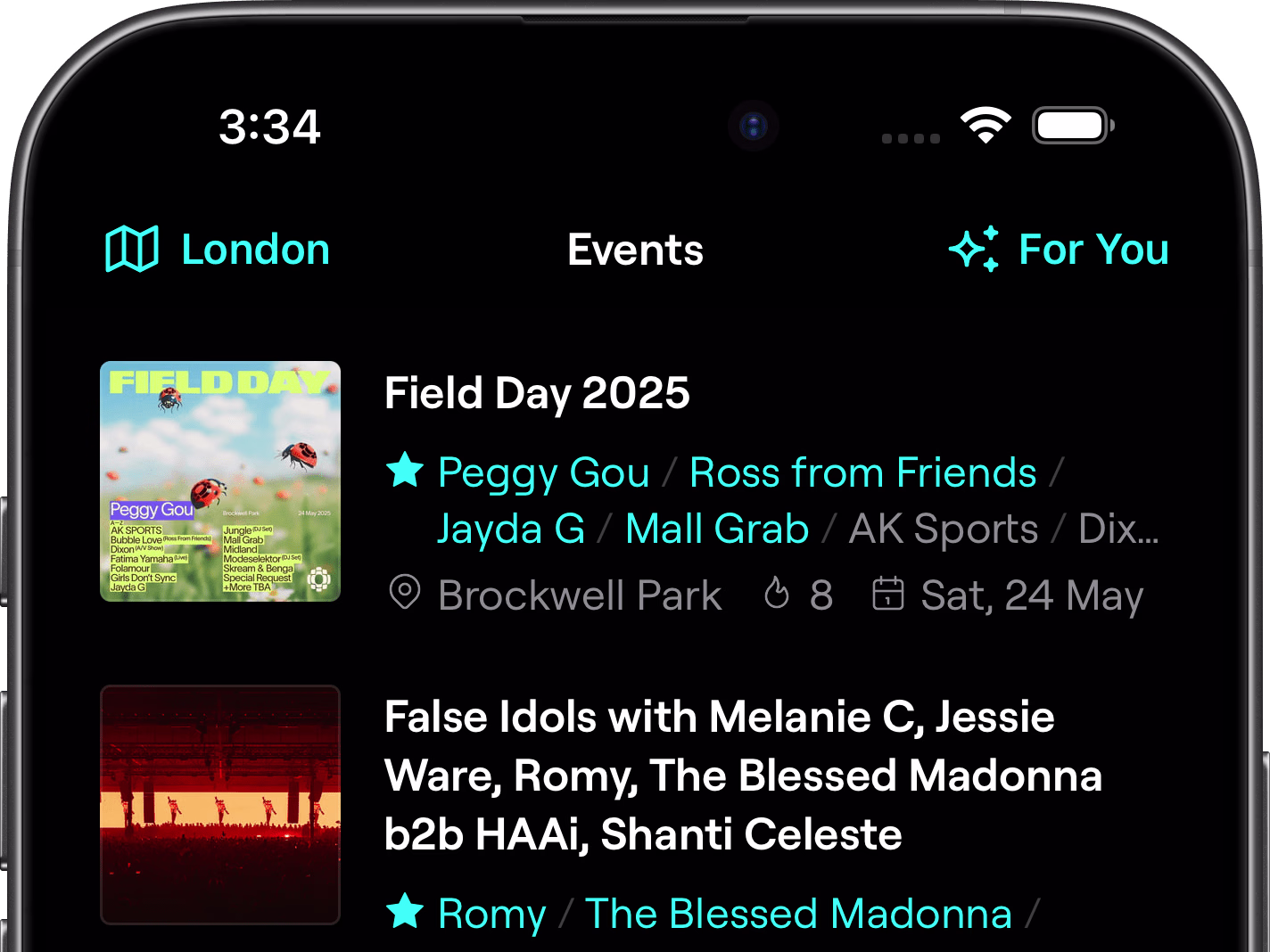Viewport: 1270px width, 952px height.
Task: Open Jayda G artist page
Action: pos(511,529)
